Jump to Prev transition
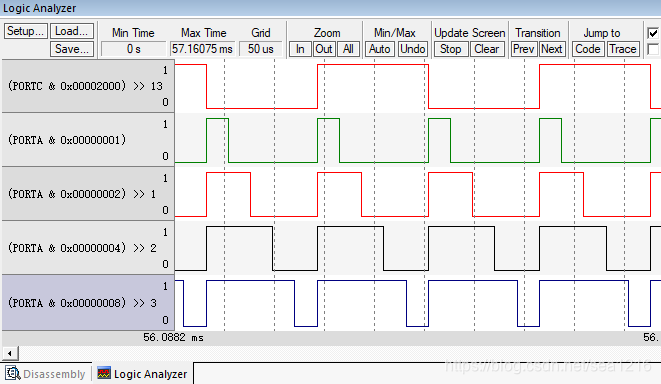The image size is (661, 384). click(x=524, y=49)
